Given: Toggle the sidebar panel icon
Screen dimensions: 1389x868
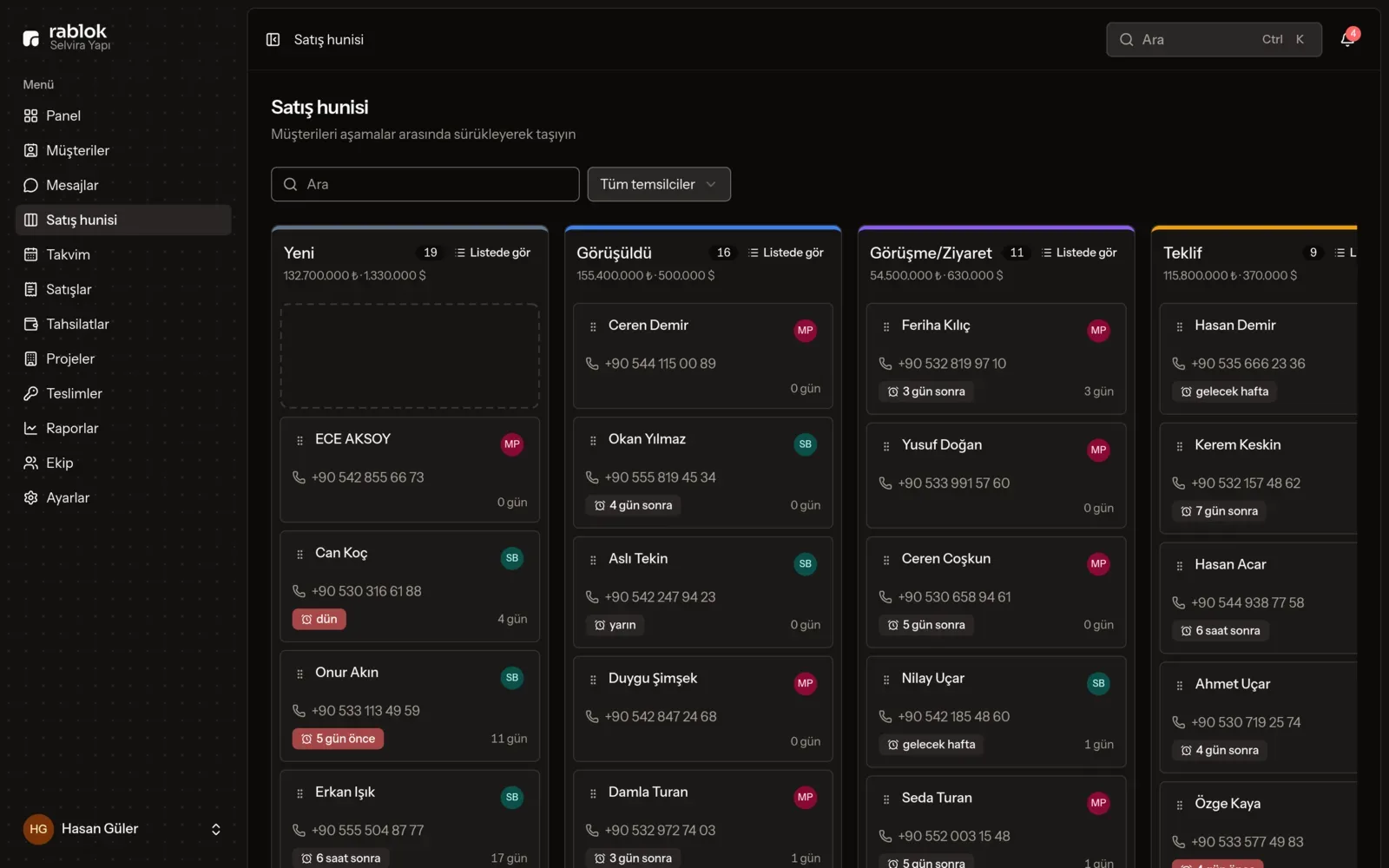Looking at the screenshot, I should pyautogui.click(x=273, y=40).
